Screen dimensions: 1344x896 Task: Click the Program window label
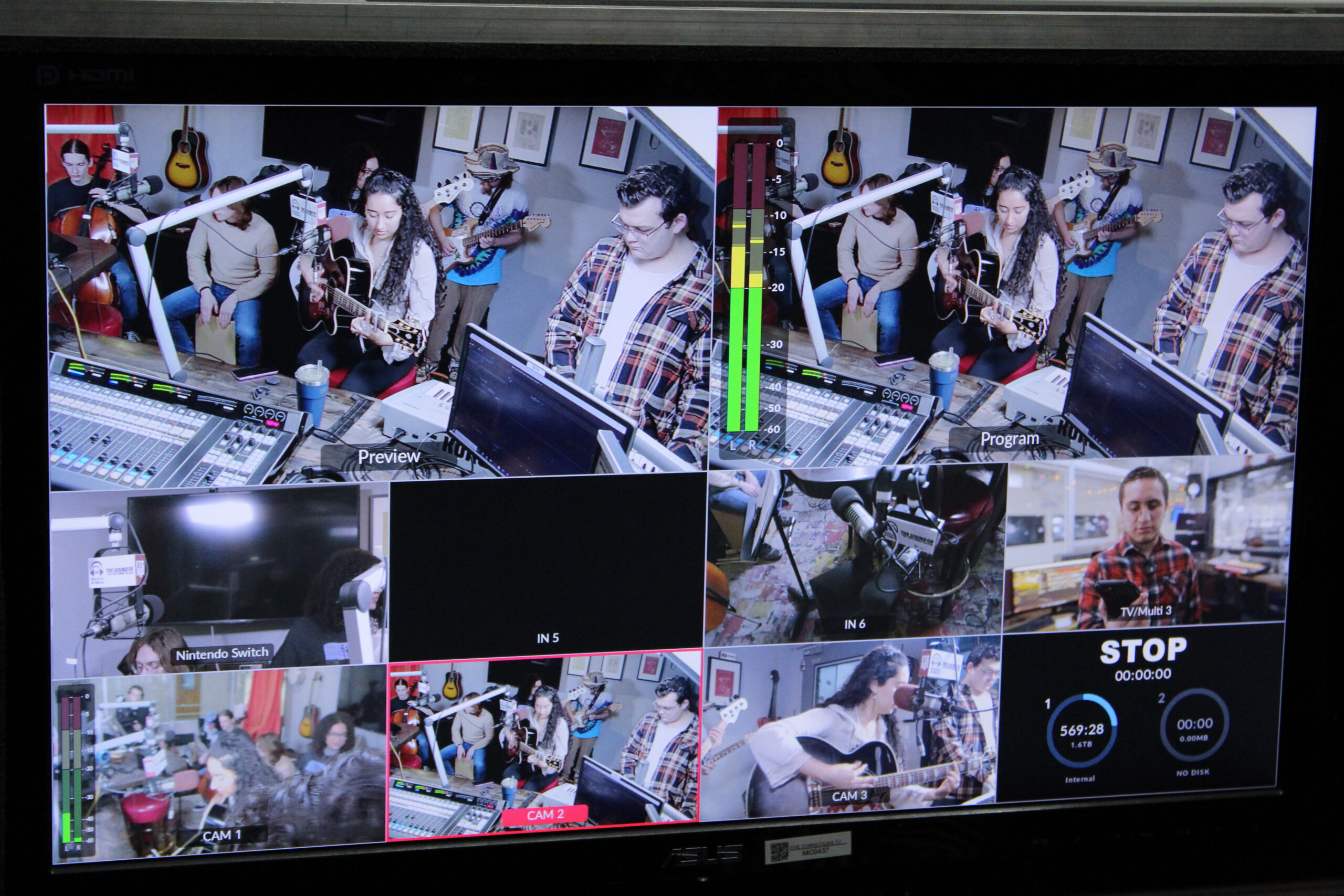point(1009,439)
